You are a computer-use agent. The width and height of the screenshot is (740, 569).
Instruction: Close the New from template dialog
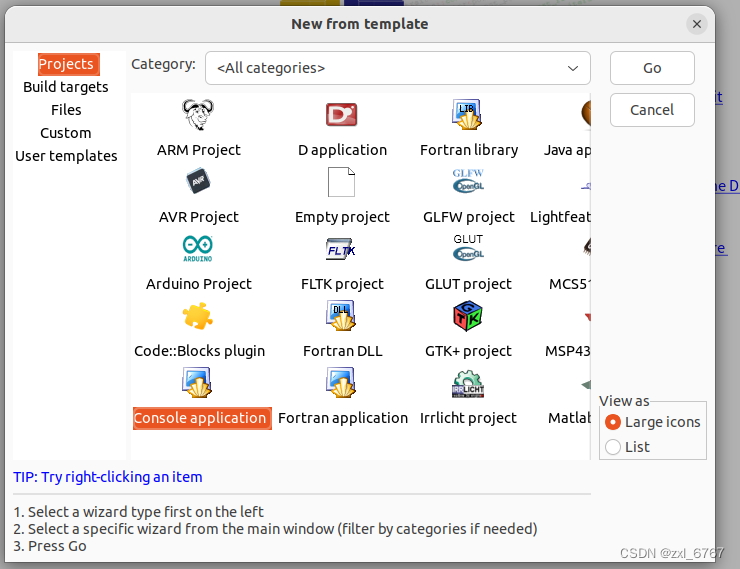coord(697,24)
